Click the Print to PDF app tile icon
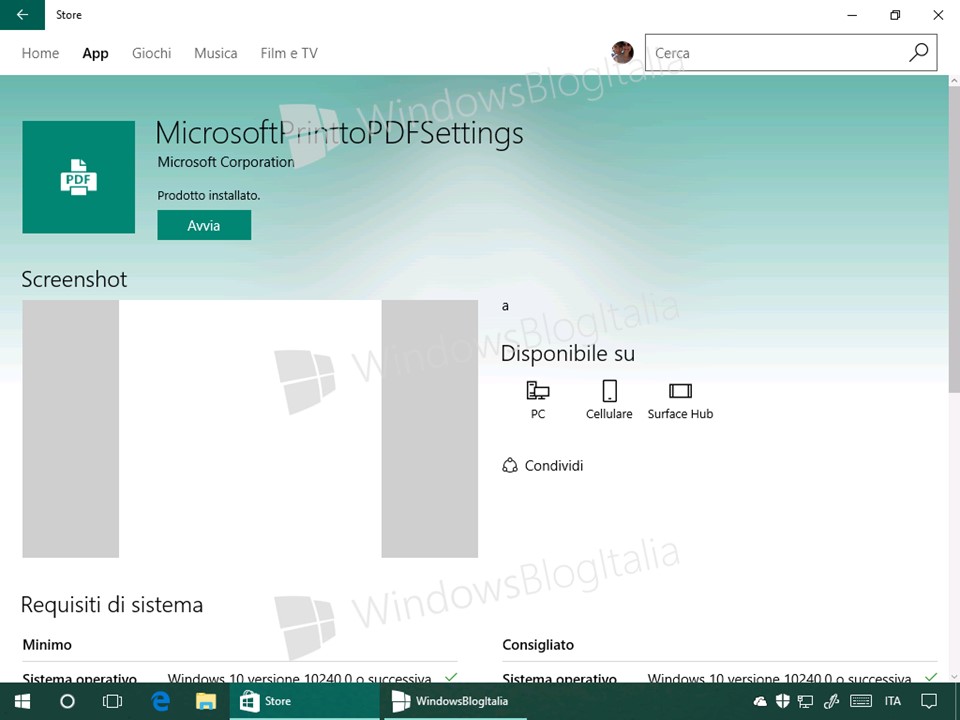 coord(78,177)
